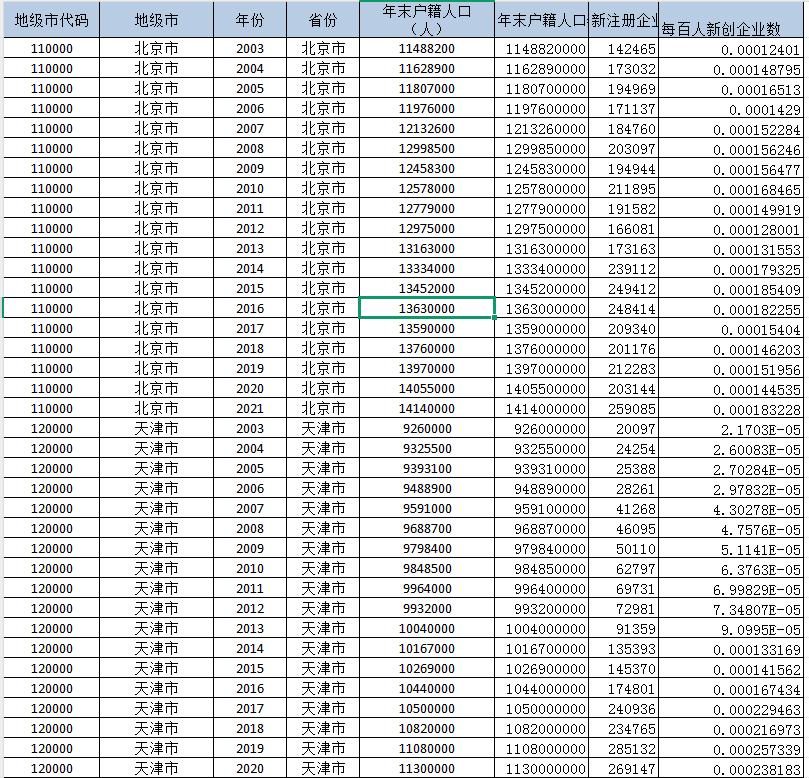Select new enterprises cell 62797
The height and width of the screenshot is (778, 809).
624,569
